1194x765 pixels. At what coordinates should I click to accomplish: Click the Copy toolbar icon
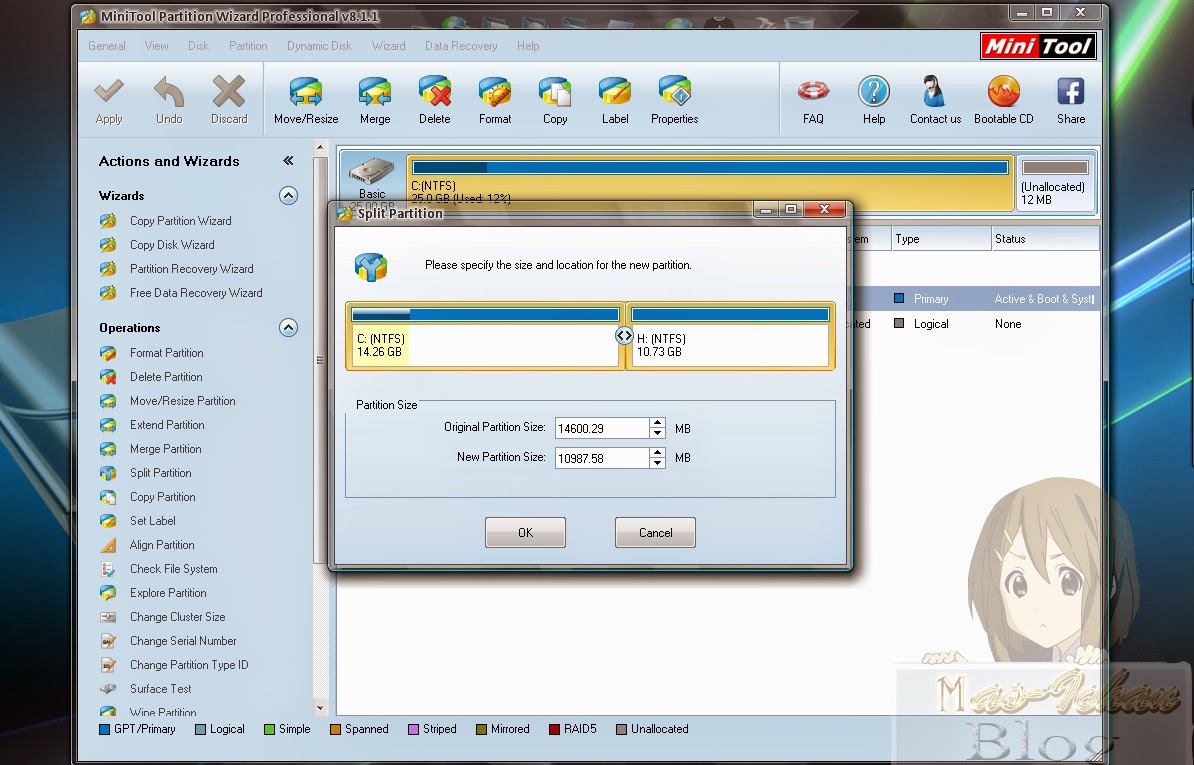point(555,91)
